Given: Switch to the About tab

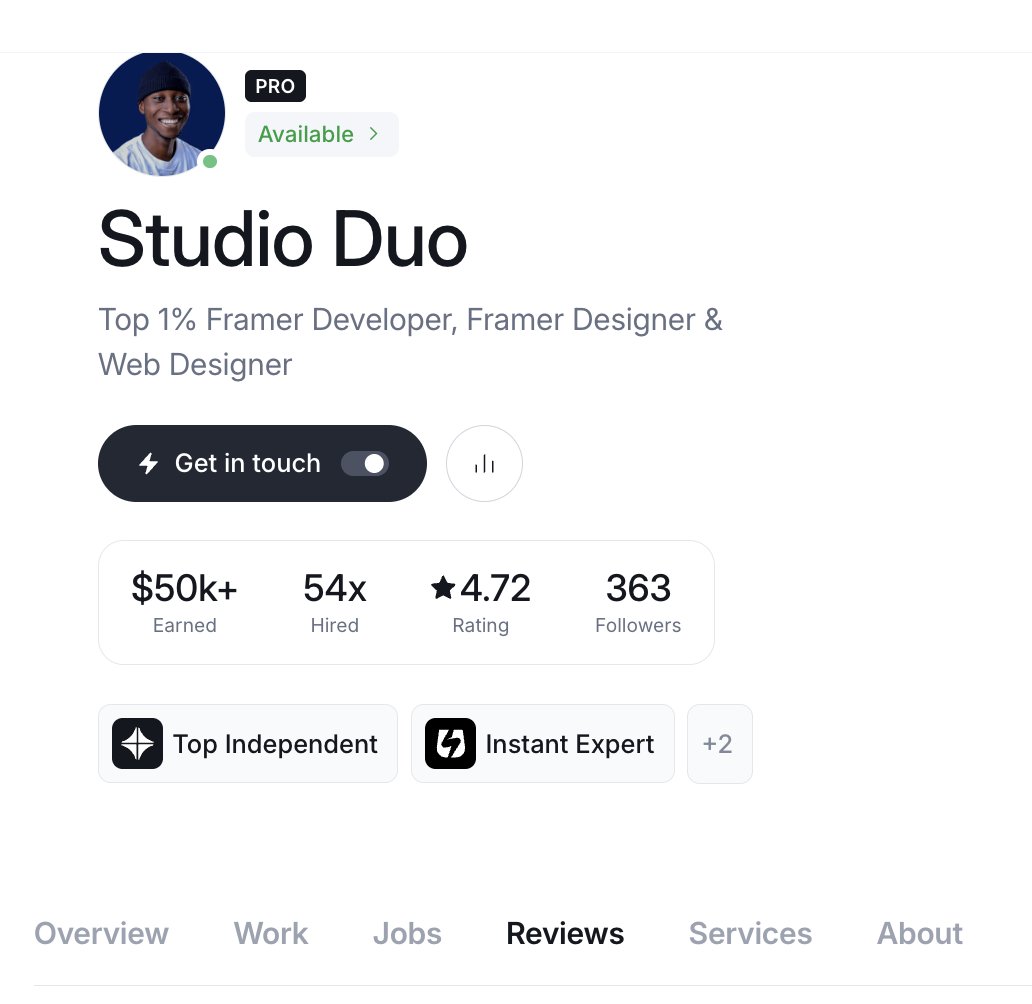Looking at the screenshot, I should tap(919, 934).
